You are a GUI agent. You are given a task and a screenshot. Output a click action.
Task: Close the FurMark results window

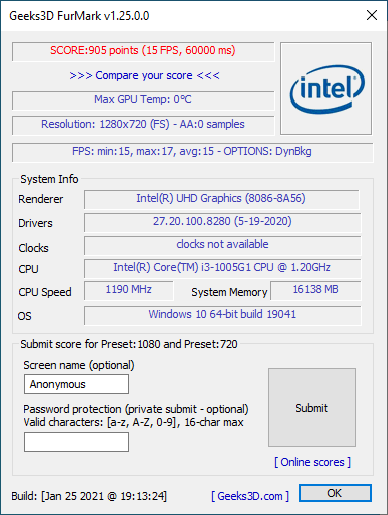(x=372, y=15)
